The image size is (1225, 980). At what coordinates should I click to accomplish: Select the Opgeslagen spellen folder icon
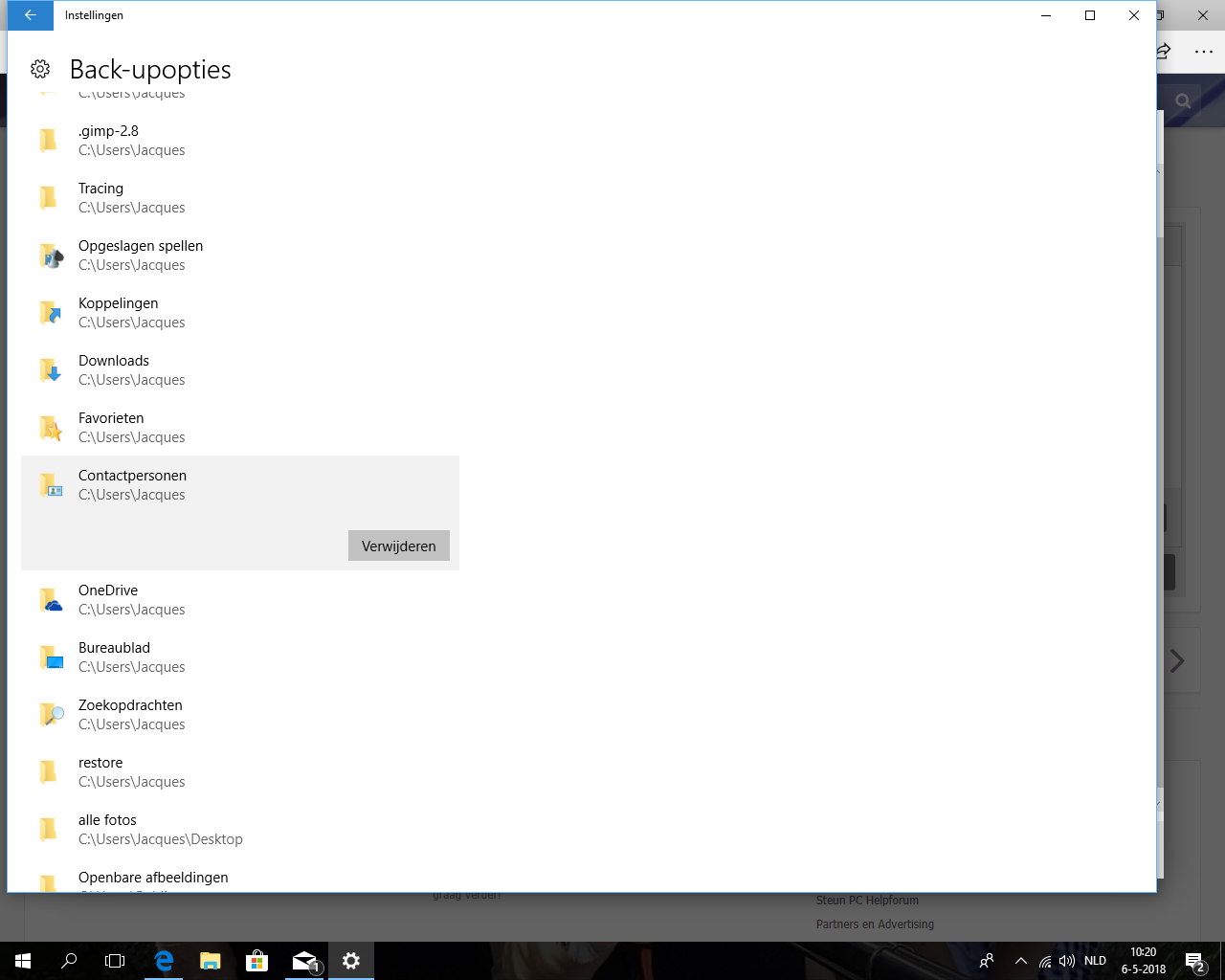click(50, 256)
